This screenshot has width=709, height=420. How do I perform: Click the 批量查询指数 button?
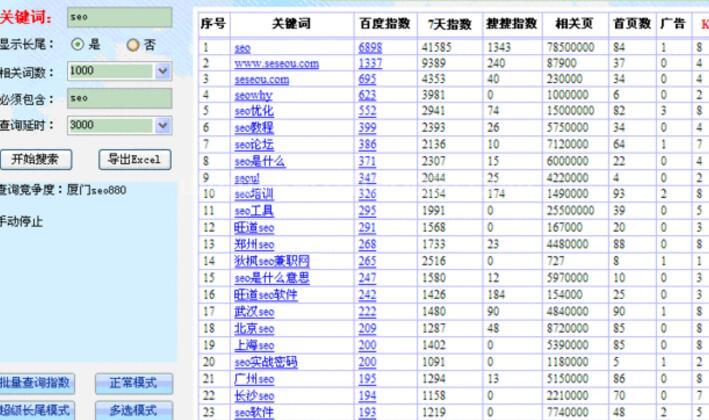coord(37,384)
